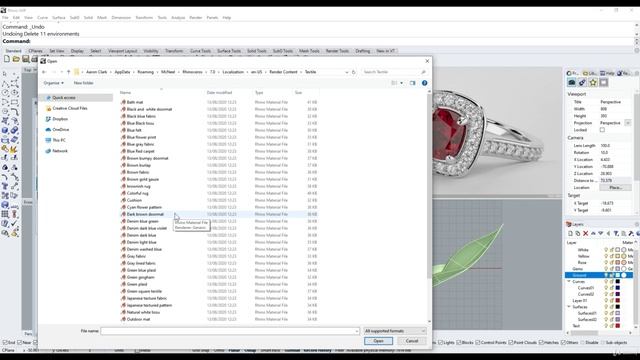The height and width of the screenshot is (360, 640).
Task: Click the new layer icon in Layers panel
Action: point(570,233)
